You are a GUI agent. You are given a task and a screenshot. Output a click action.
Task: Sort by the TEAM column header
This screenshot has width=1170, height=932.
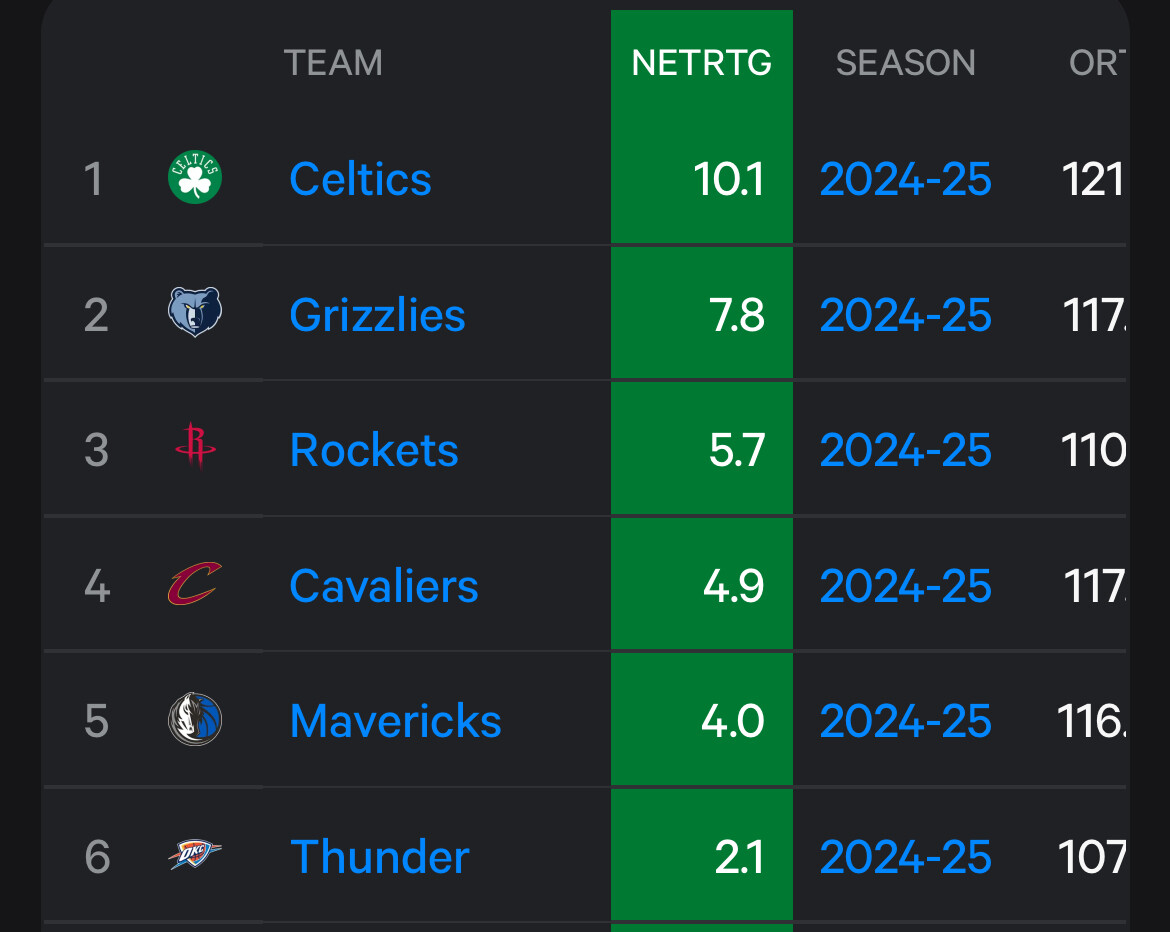tap(333, 63)
